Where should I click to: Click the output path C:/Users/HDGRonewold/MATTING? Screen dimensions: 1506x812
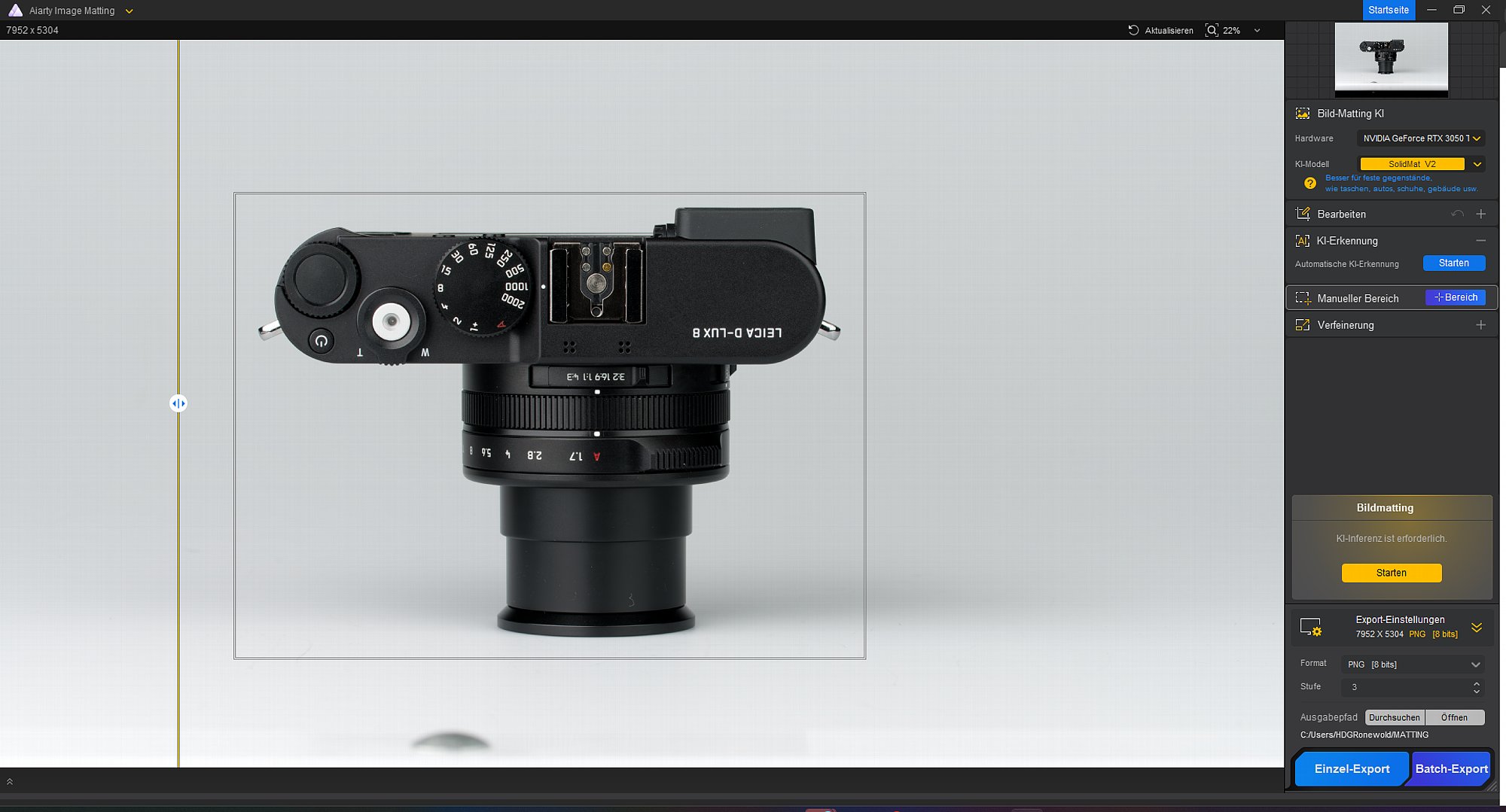(x=1364, y=735)
